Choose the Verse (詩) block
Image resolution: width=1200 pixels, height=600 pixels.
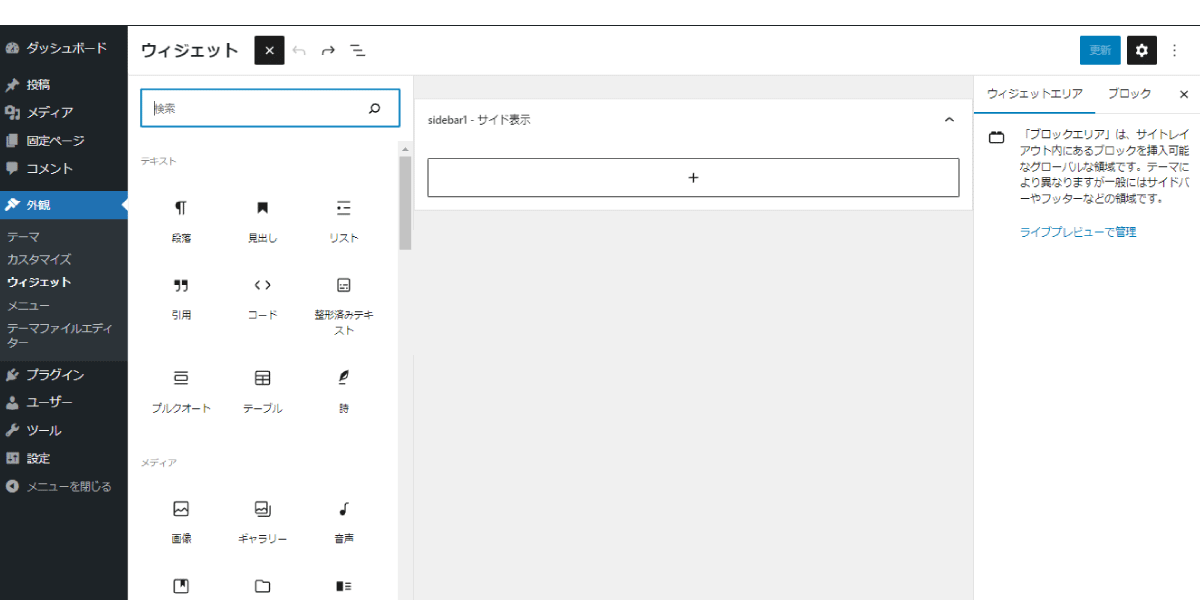tap(344, 391)
